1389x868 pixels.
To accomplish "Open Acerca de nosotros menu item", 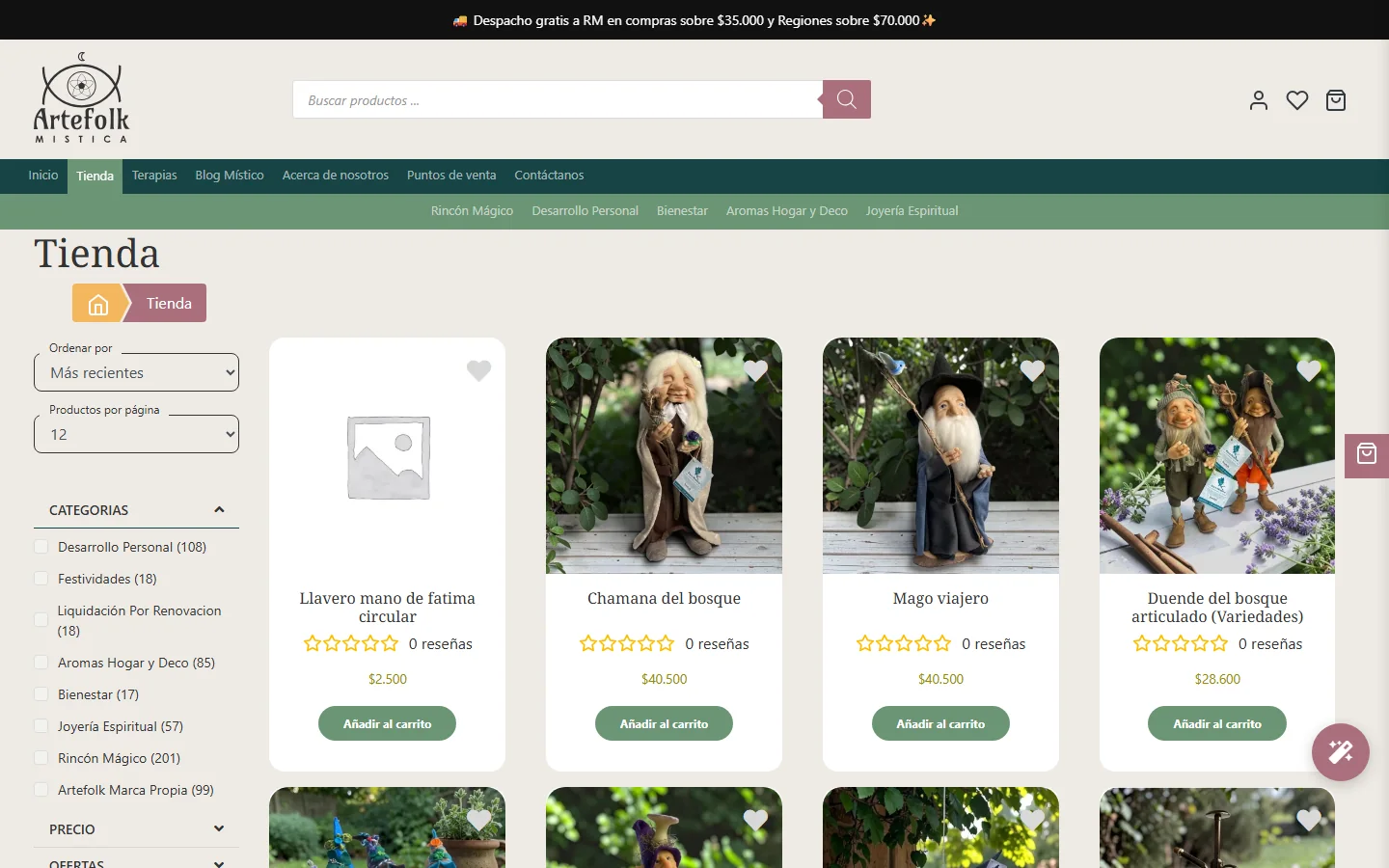I will click(336, 176).
